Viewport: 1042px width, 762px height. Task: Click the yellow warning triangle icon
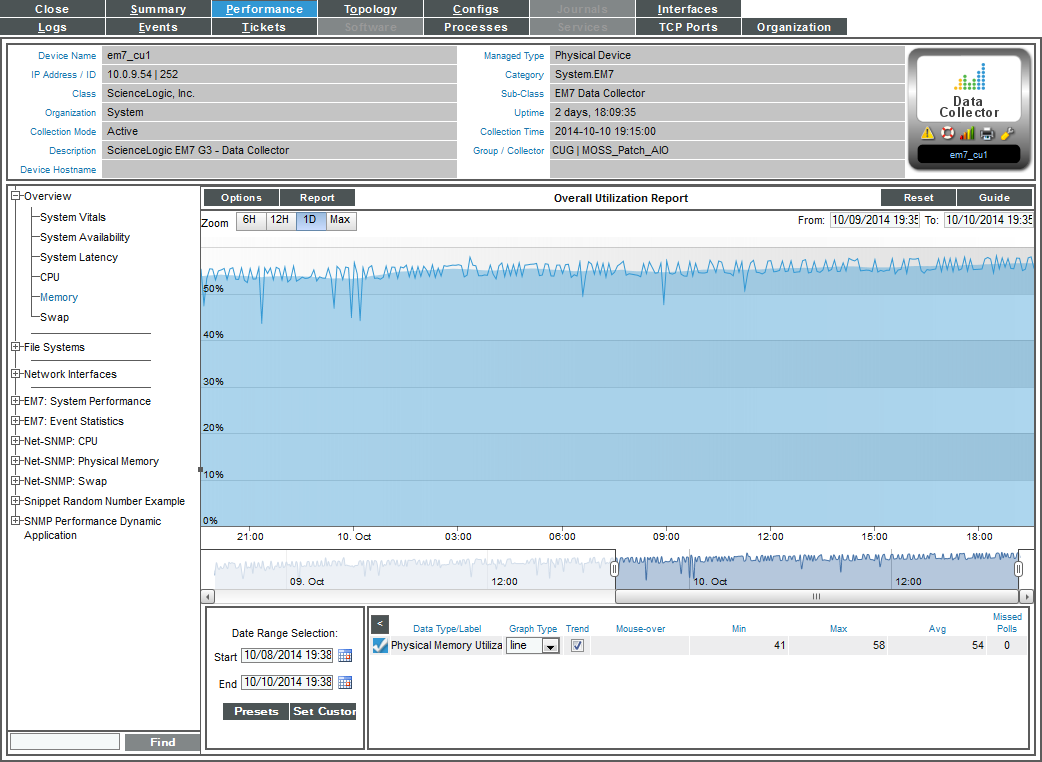(x=928, y=134)
